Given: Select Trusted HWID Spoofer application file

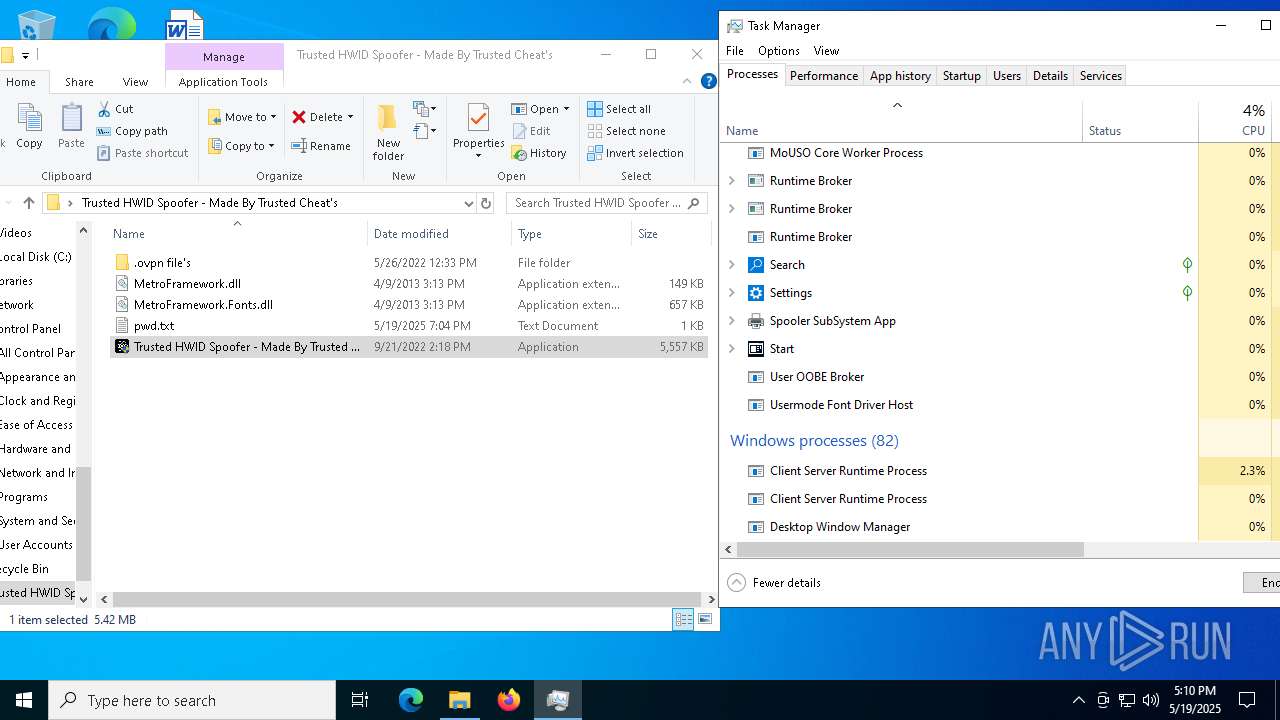Looking at the screenshot, I should [409, 347].
